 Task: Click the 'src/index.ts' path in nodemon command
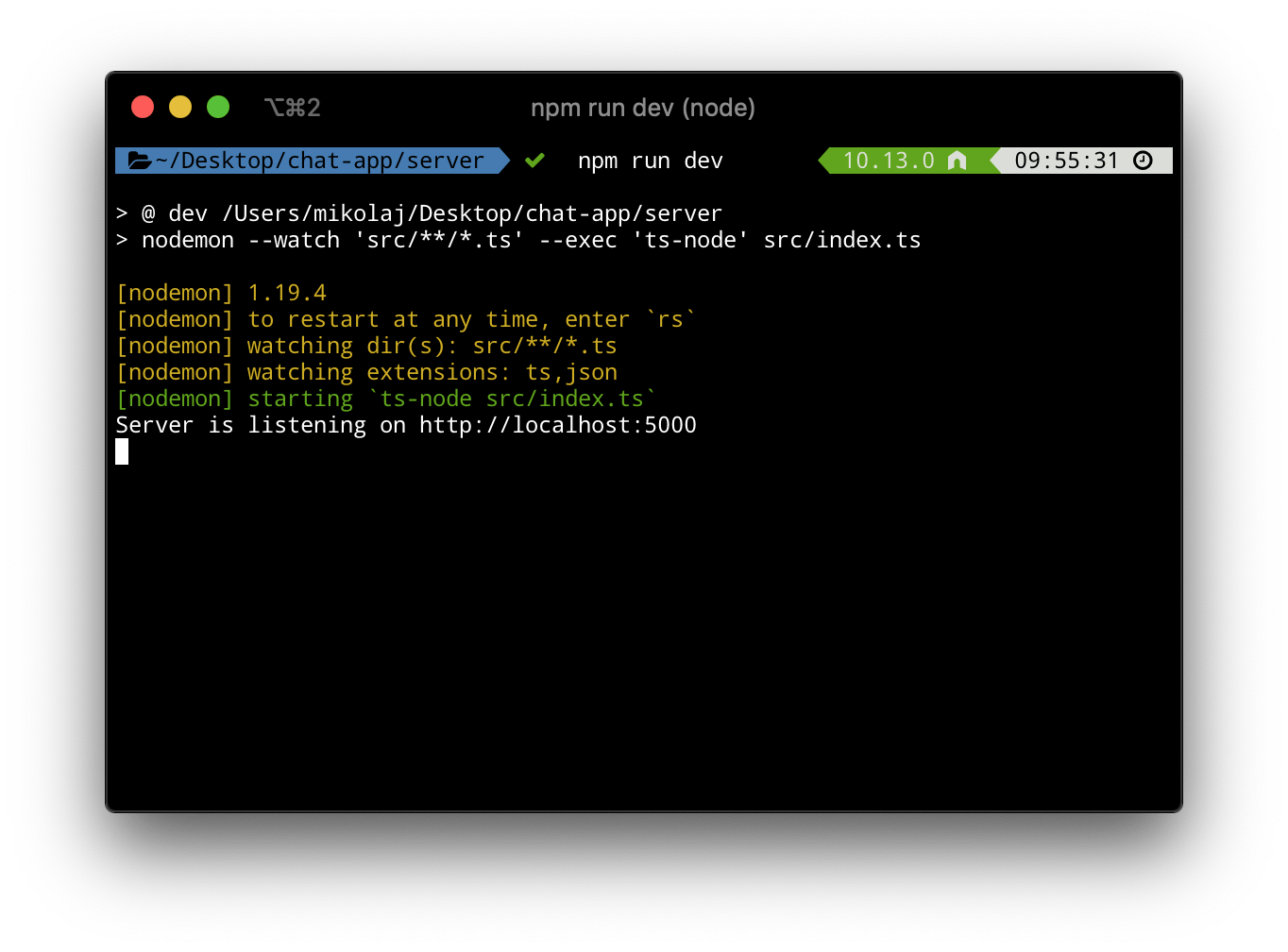(841, 240)
